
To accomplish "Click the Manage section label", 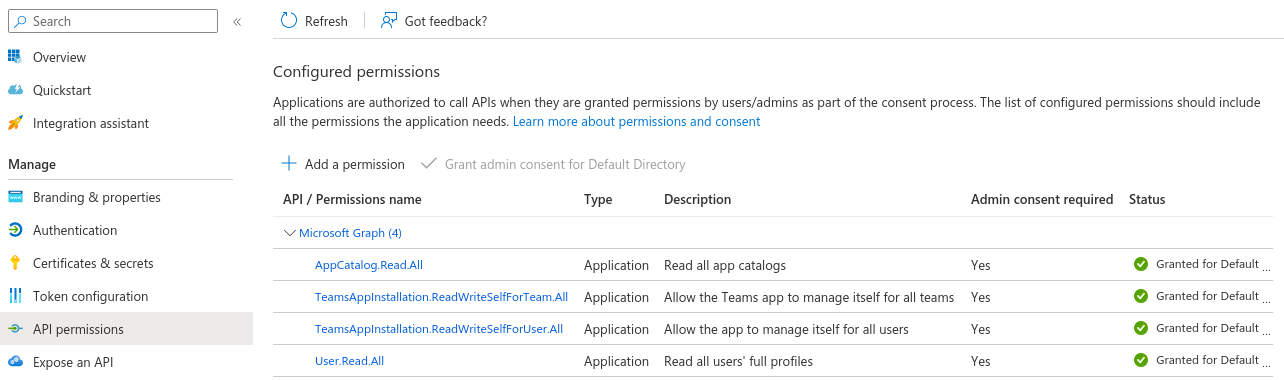I will 32,164.
